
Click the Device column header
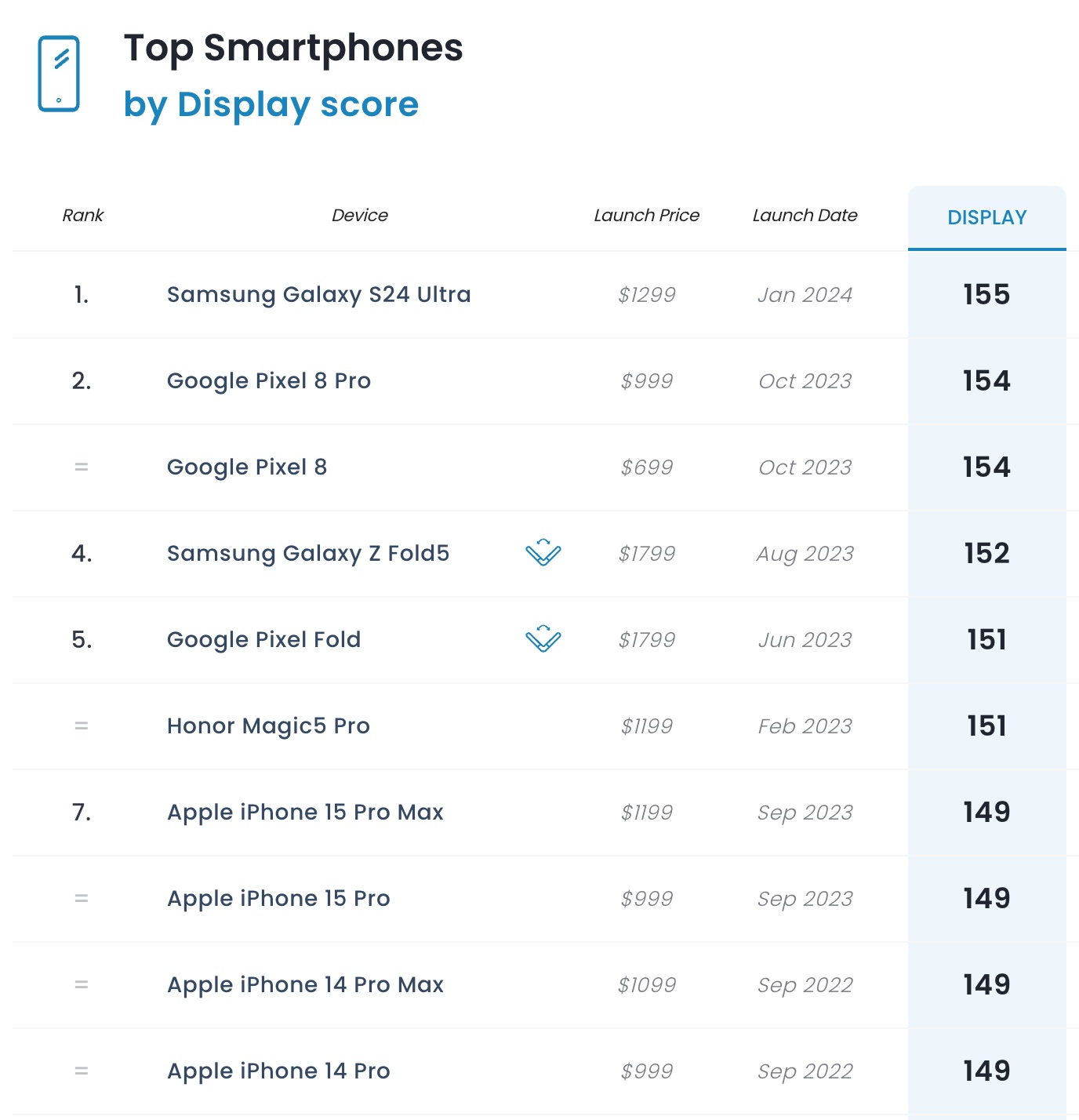coord(359,216)
